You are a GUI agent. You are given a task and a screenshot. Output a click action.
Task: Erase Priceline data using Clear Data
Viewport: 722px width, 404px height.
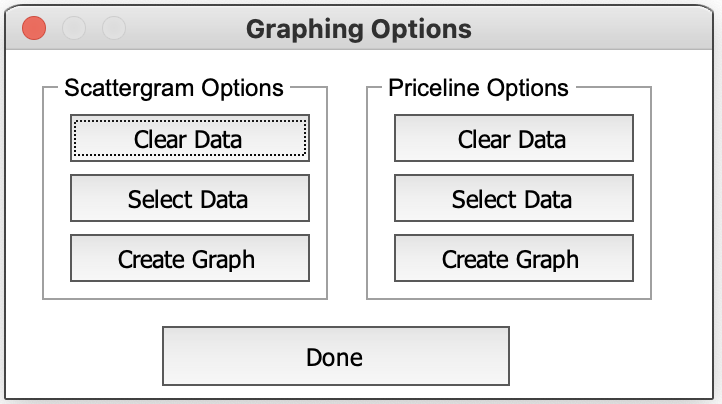coord(513,138)
